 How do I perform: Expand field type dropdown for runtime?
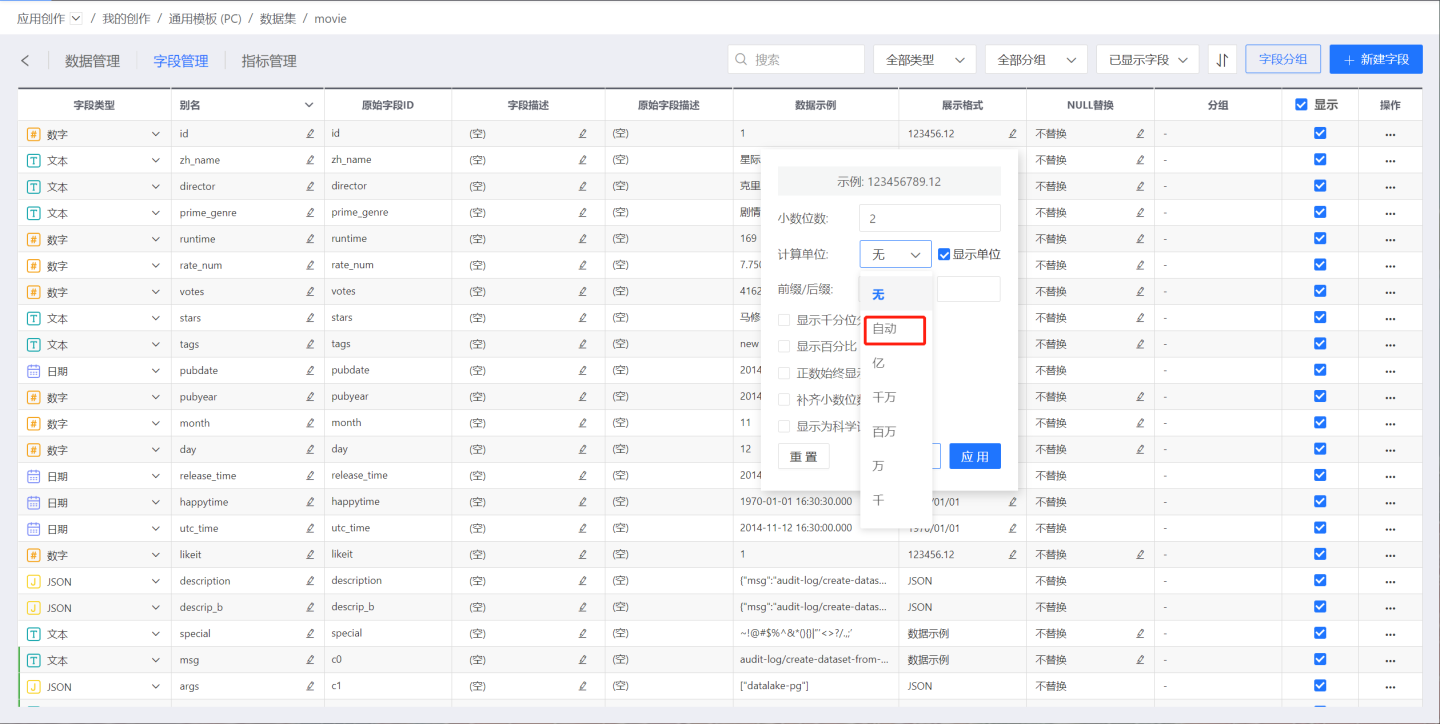[x=156, y=239]
